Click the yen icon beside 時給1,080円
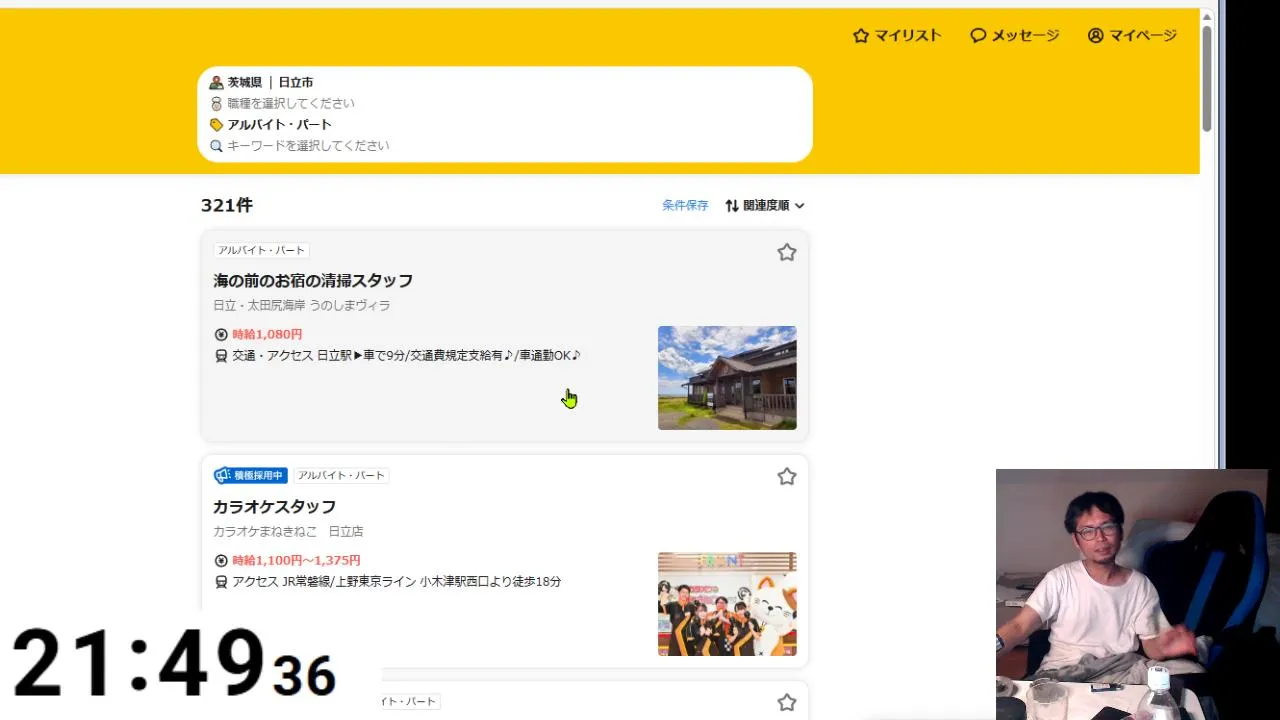This screenshot has width=1280, height=720. [221, 334]
